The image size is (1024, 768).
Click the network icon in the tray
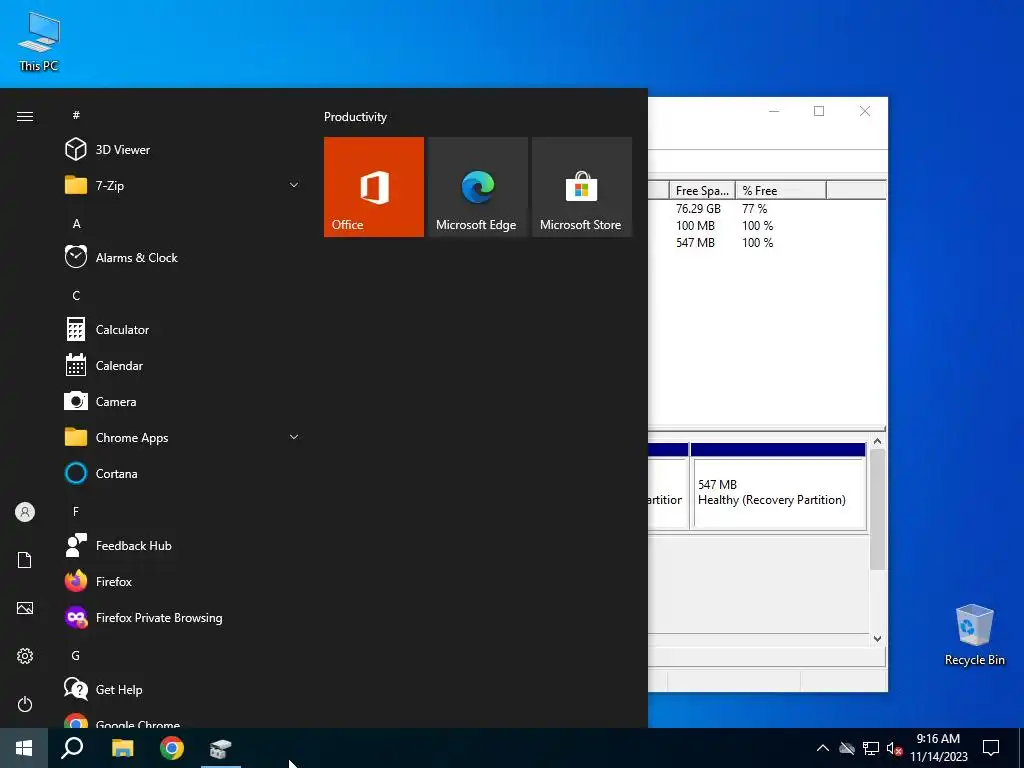871,748
